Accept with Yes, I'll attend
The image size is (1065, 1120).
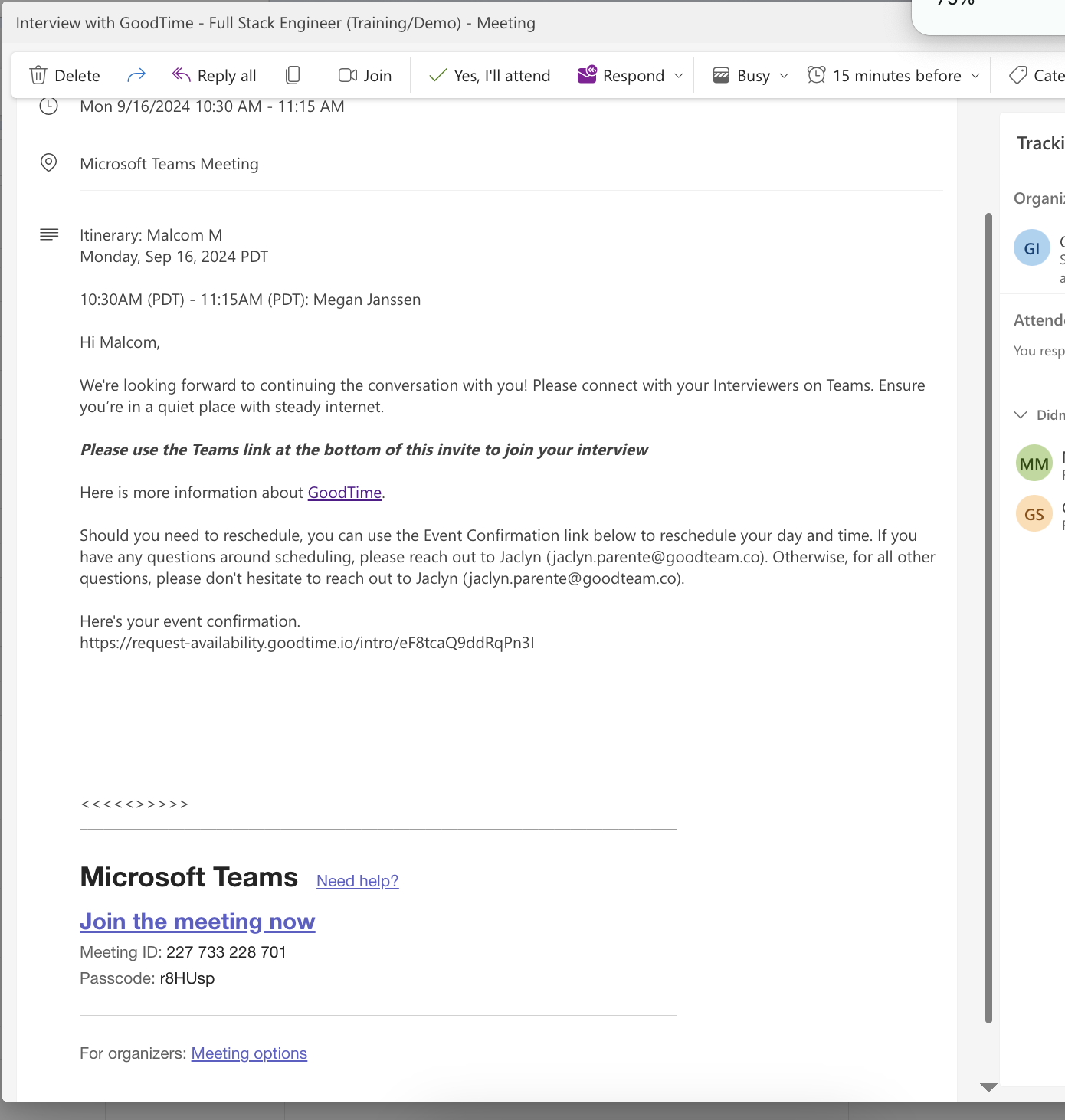[490, 75]
